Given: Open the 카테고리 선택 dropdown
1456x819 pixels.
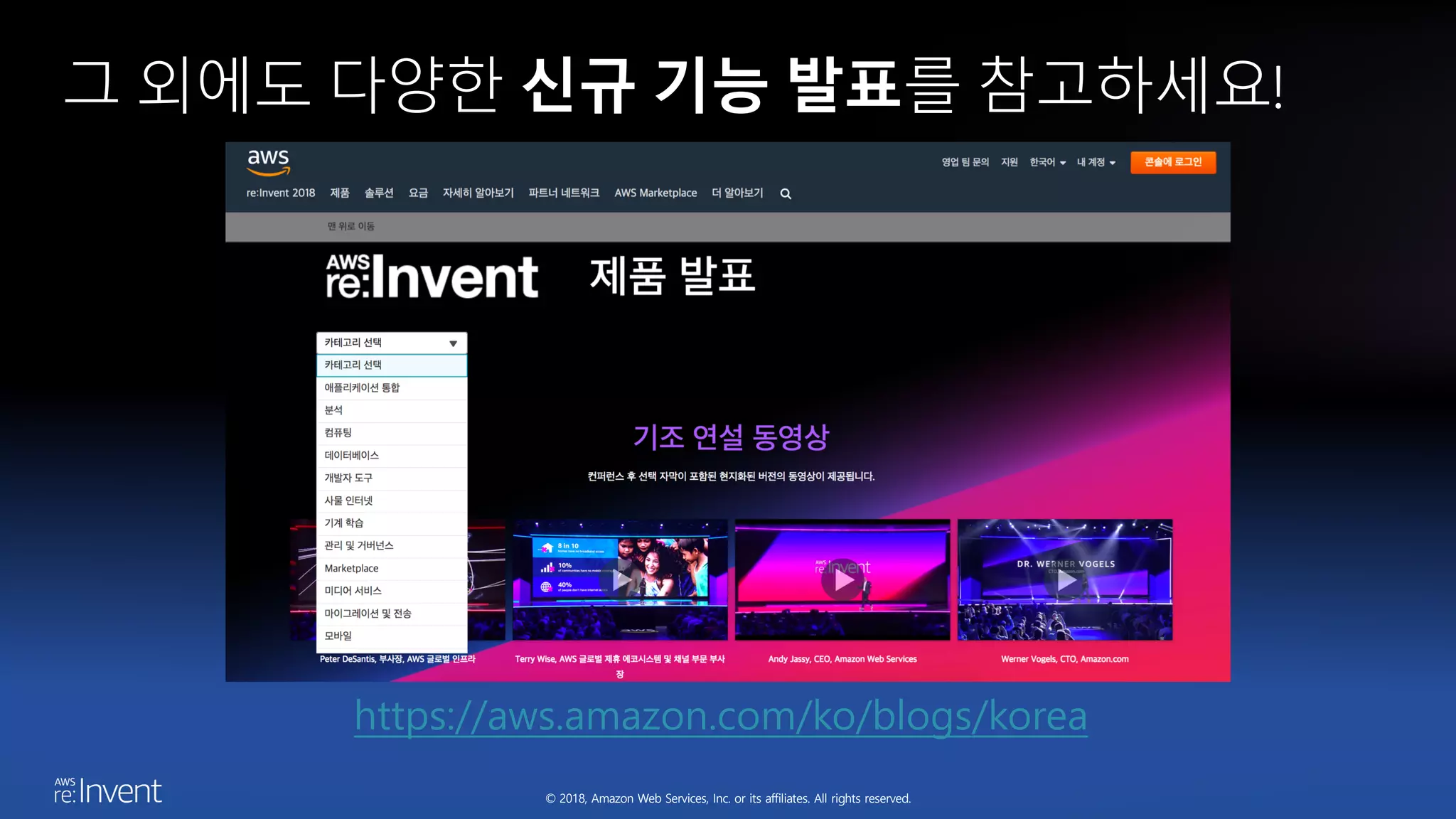Looking at the screenshot, I should 392,343.
